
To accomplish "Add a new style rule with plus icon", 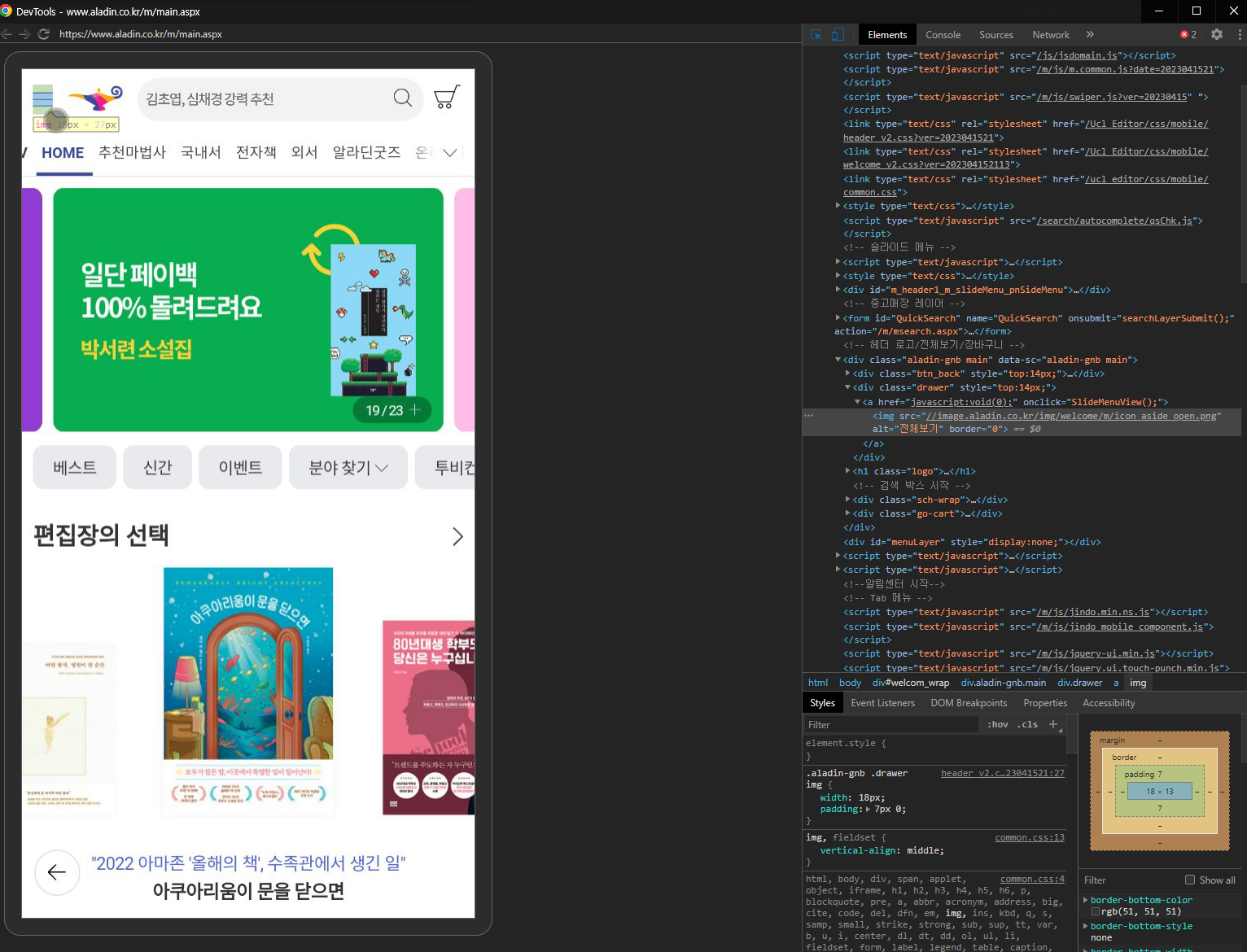I will pyautogui.click(x=1053, y=724).
